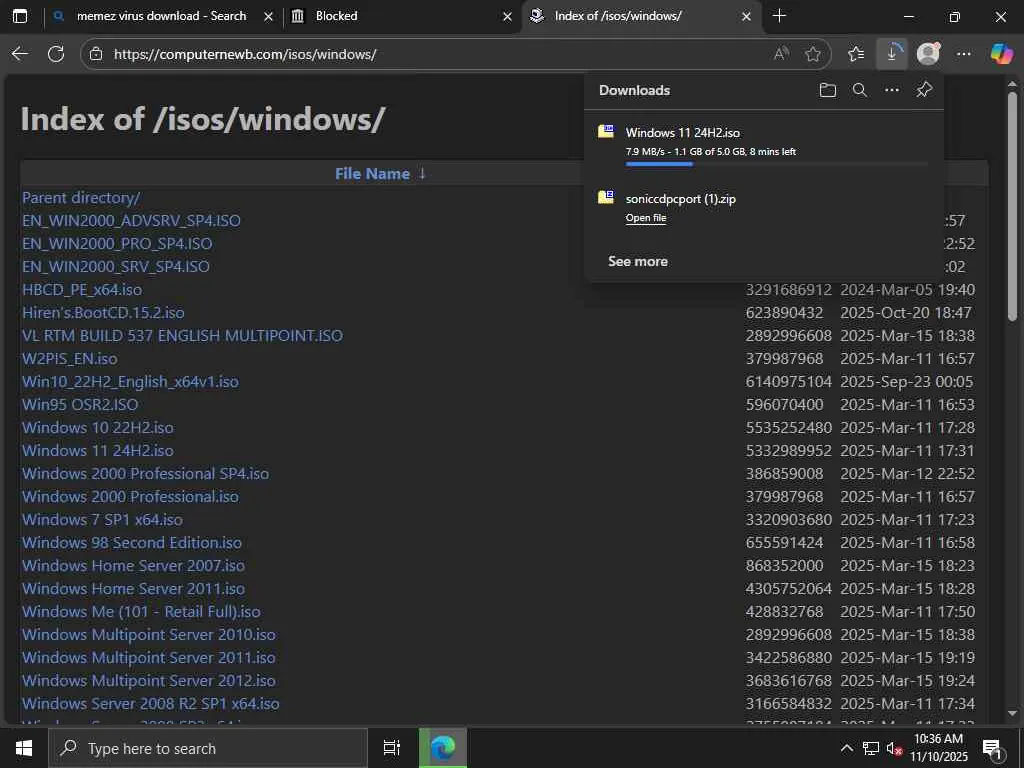
Task: Click the Type here to search box
Action: (209, 748)
